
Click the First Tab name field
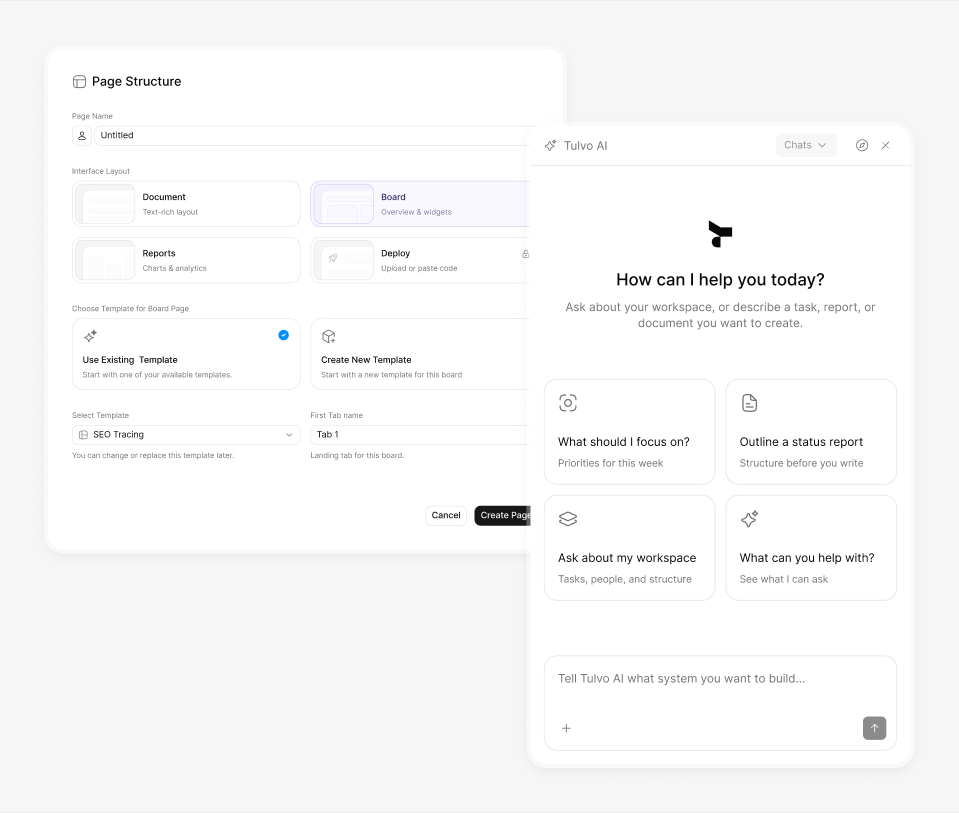[x=420, y=434]
